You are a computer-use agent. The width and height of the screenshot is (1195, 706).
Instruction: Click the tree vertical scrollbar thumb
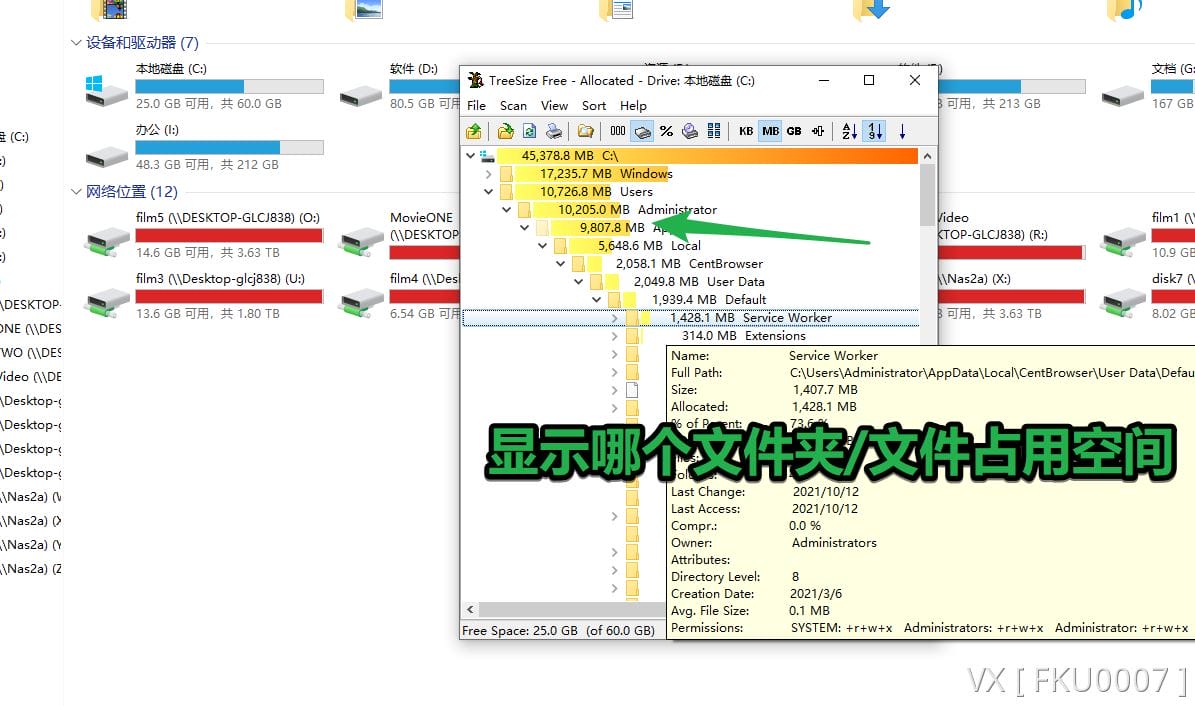tap(927, 194)
